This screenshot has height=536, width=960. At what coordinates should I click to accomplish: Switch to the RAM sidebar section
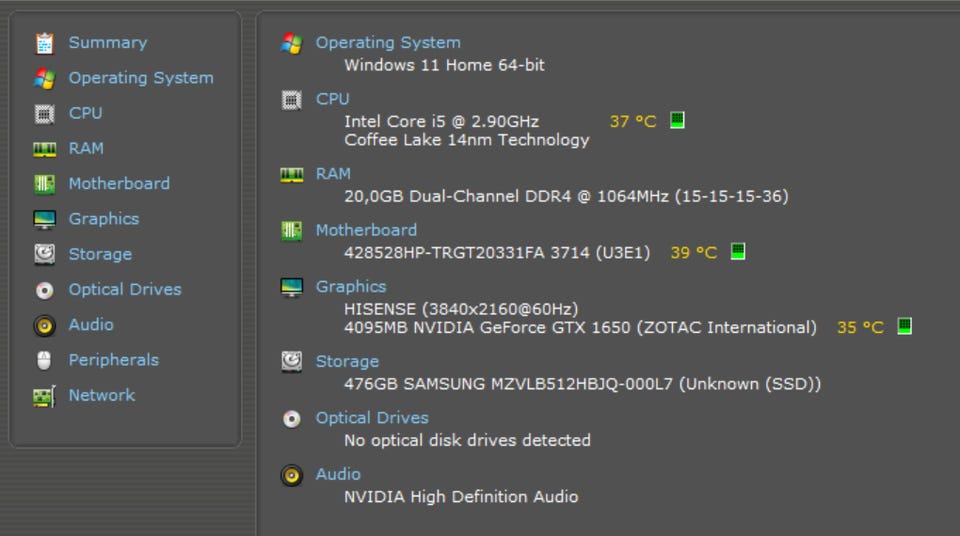86,148
